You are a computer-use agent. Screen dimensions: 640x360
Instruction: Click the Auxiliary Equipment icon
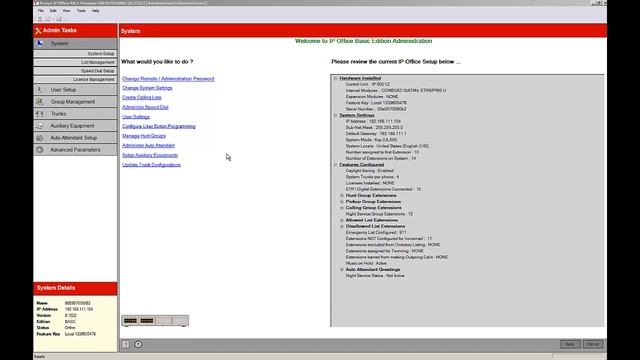(x=40, y=126)
